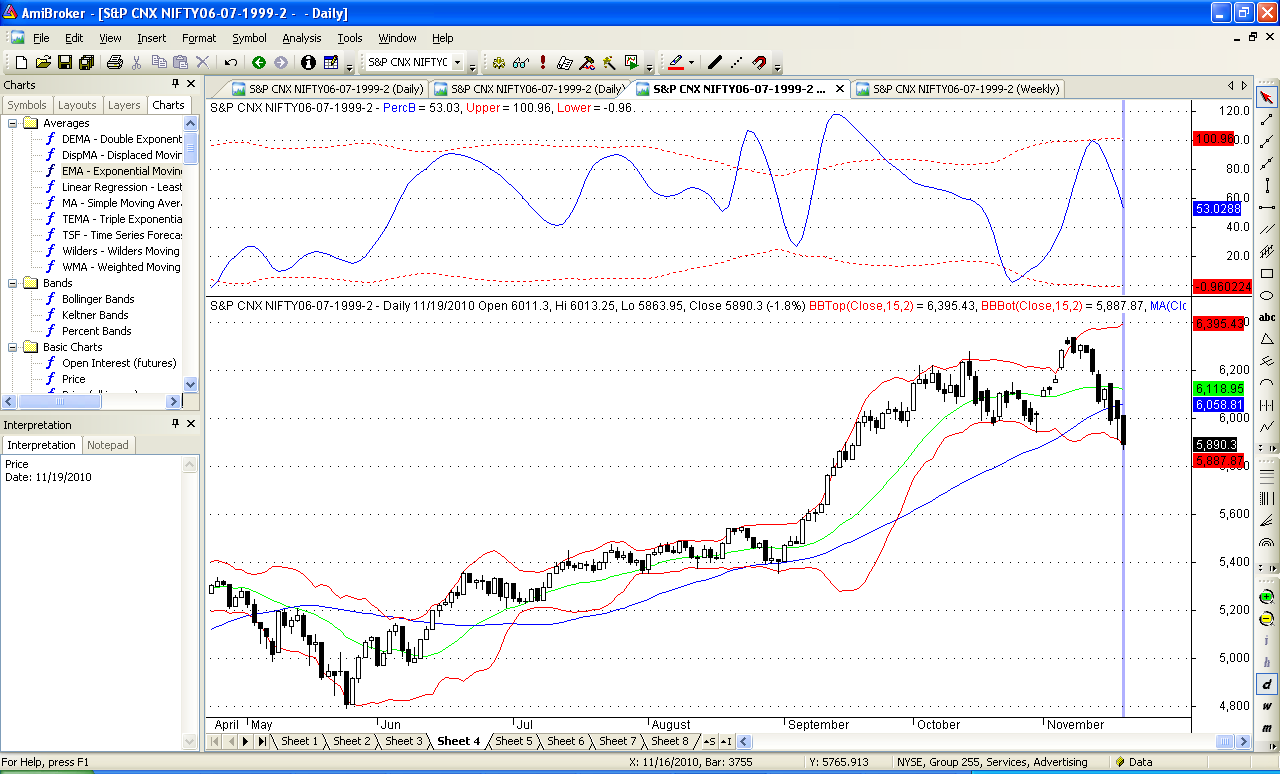This screenshot has width=1280, height=774.
Task: Click 'Date: 11/19/2010' in Interpretation
Action: [x=48, y=477]
